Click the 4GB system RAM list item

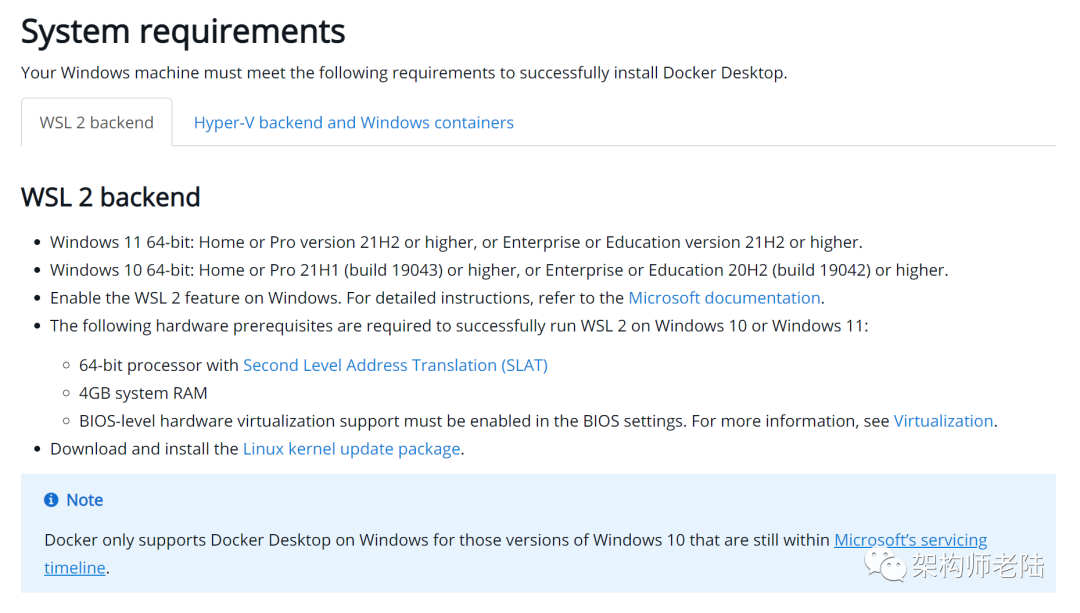click(x=143, y=394)
